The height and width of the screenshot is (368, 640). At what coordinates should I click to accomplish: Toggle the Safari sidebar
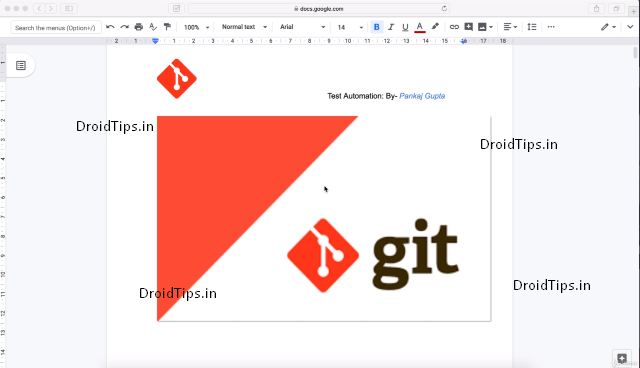coord(69,8)
